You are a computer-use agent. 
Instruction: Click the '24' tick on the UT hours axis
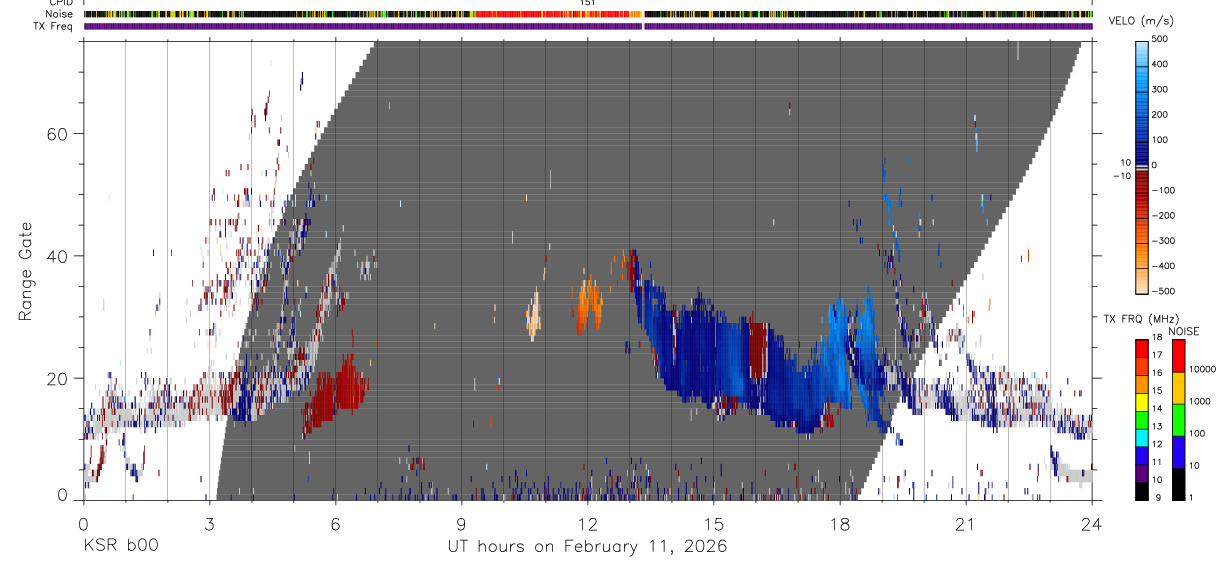pyautogui.click(x=1091, y=523)
